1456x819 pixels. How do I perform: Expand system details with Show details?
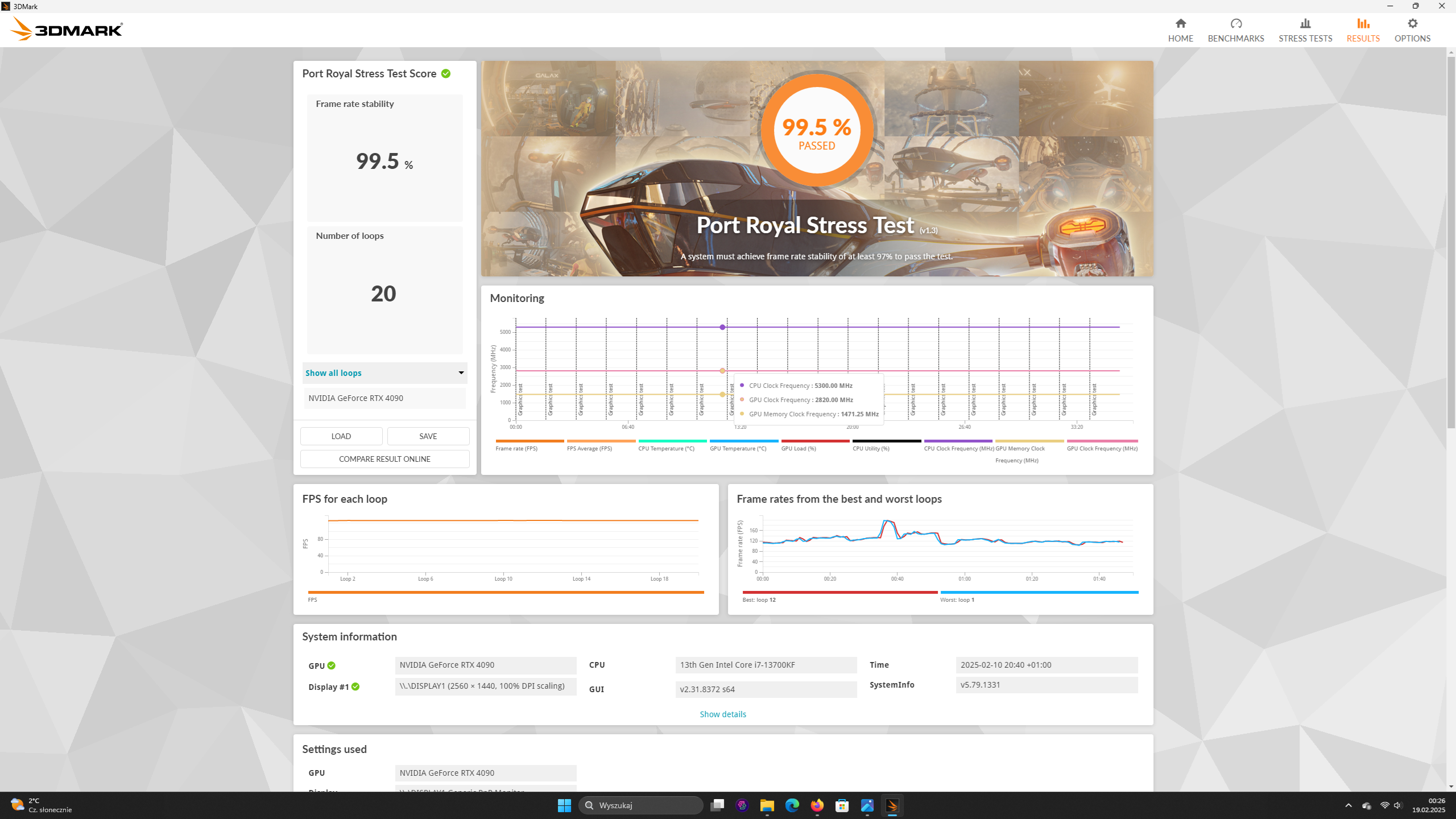[722, 714]
